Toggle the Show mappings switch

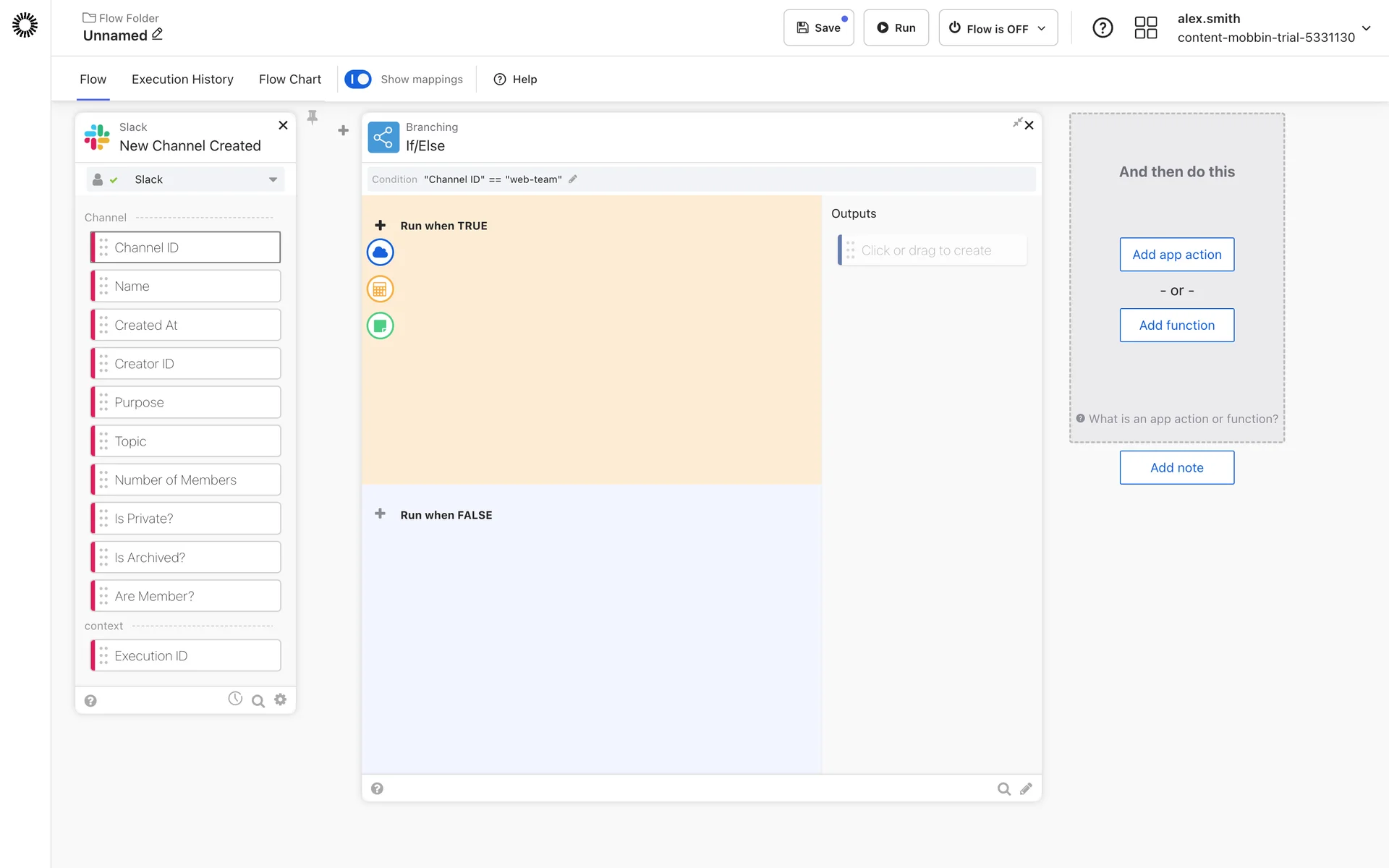(x=358, y=79)
